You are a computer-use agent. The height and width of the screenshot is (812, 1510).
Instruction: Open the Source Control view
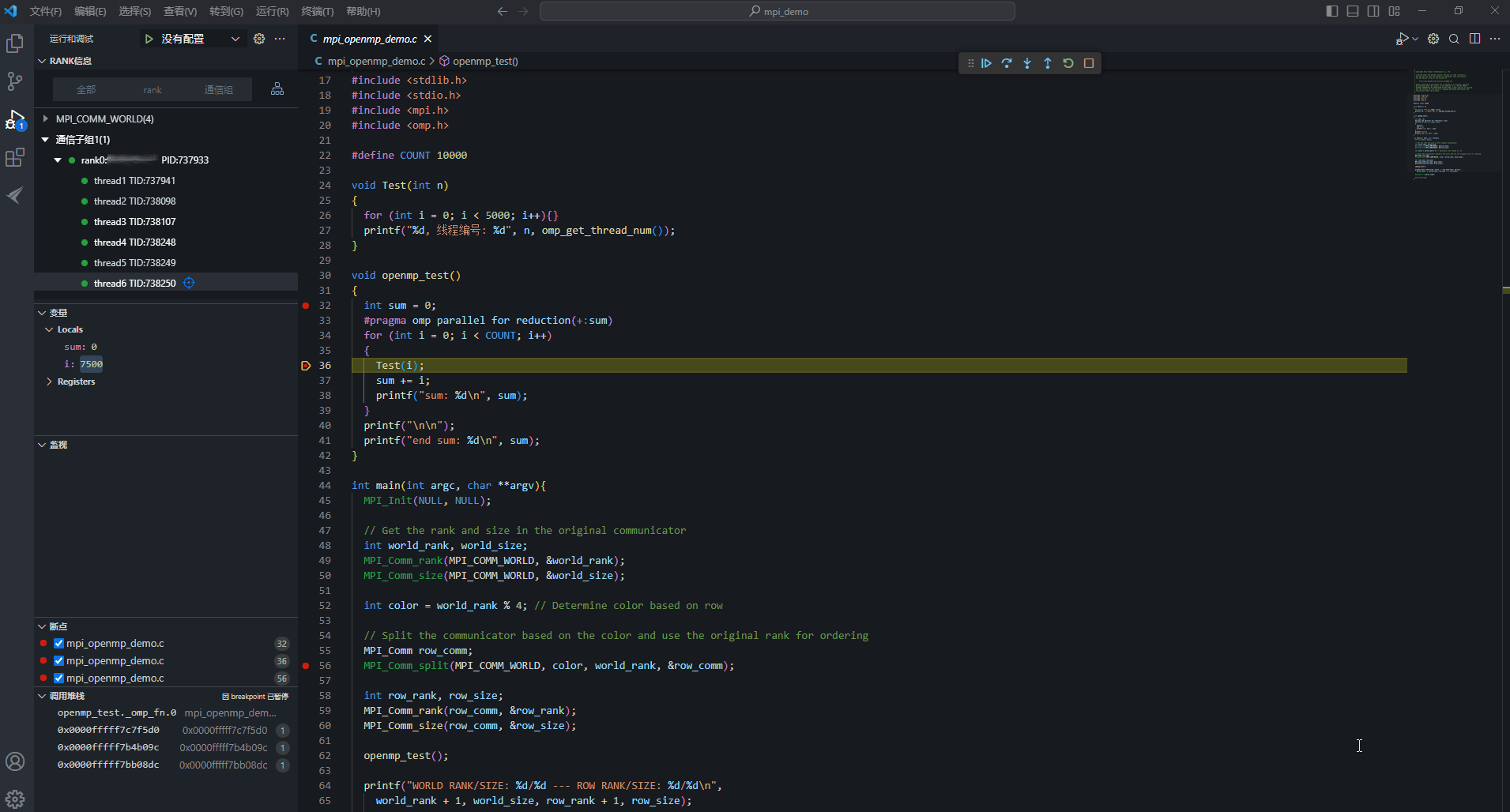coord(15,81)
